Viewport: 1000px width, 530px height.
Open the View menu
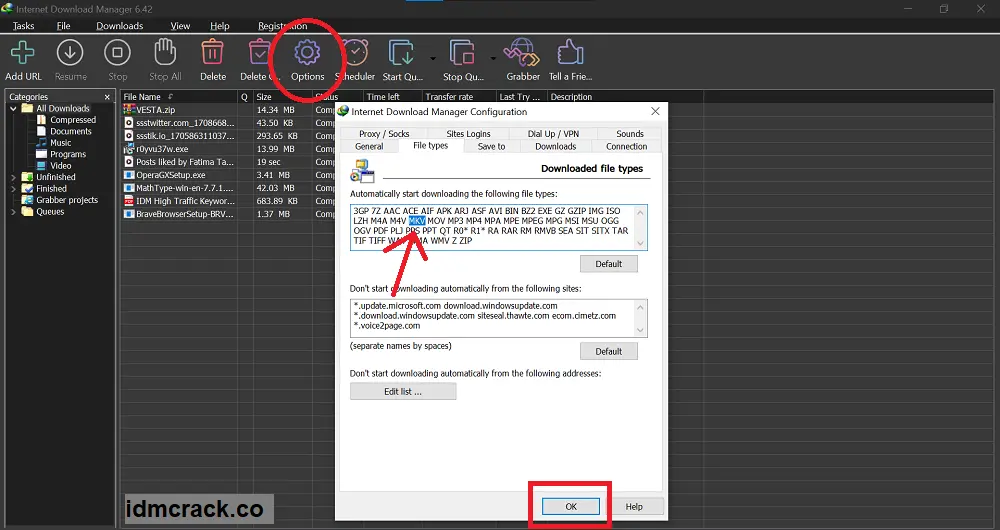pos(180,26)
